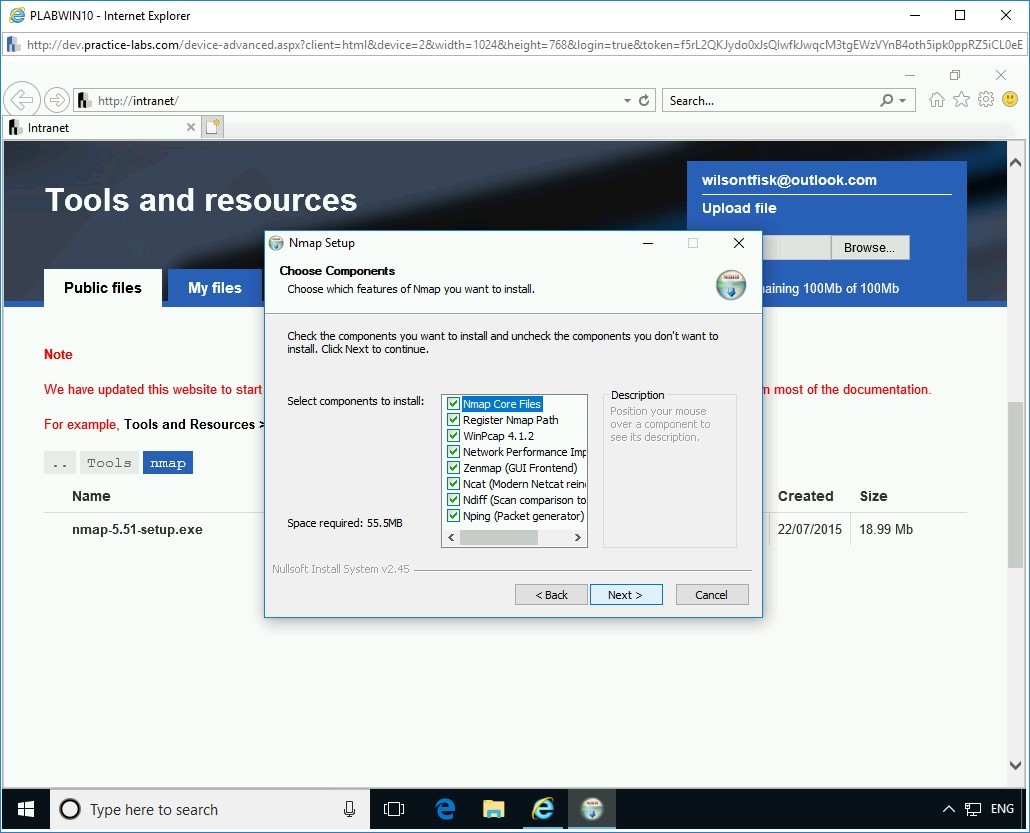The height and width of the screenshot is (833, 1030).
Task: Switch to the My files tab
Action: point(214,288)
